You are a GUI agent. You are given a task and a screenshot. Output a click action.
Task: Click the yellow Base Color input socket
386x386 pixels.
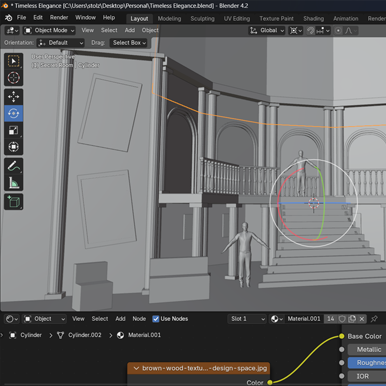[x=342, y=336]
